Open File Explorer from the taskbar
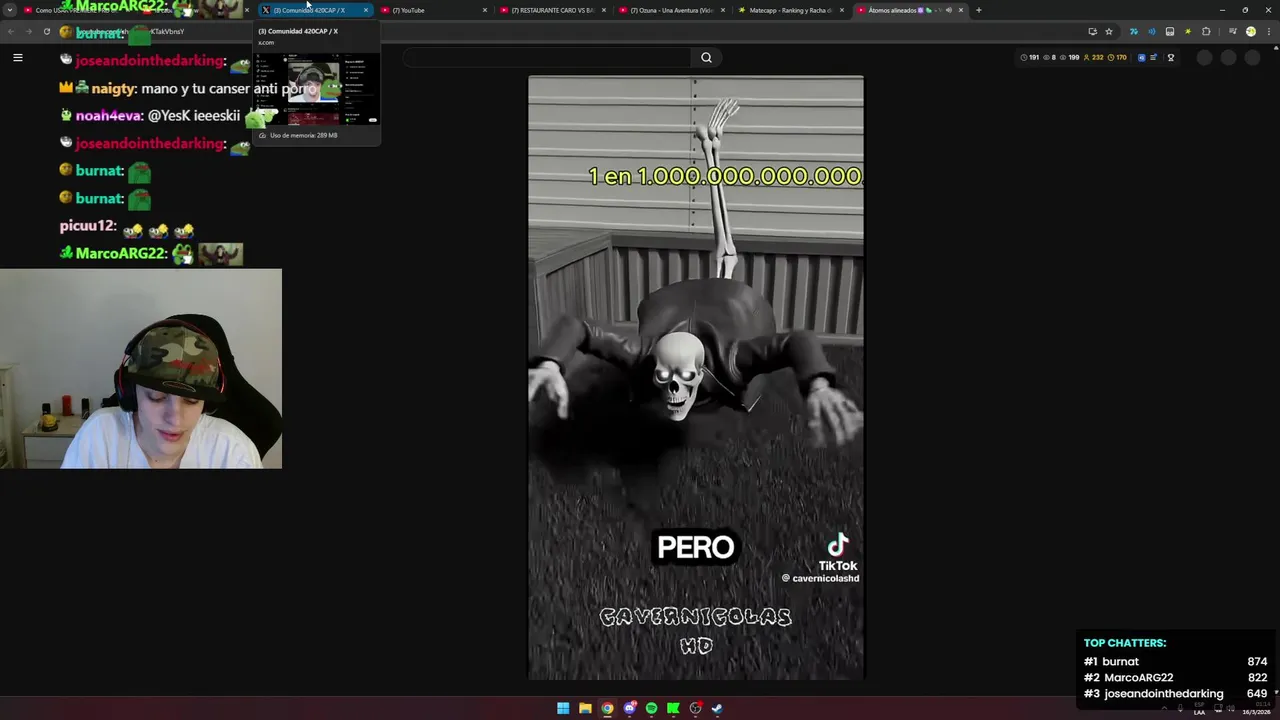The image size is (1280, 720). [585, 708]
